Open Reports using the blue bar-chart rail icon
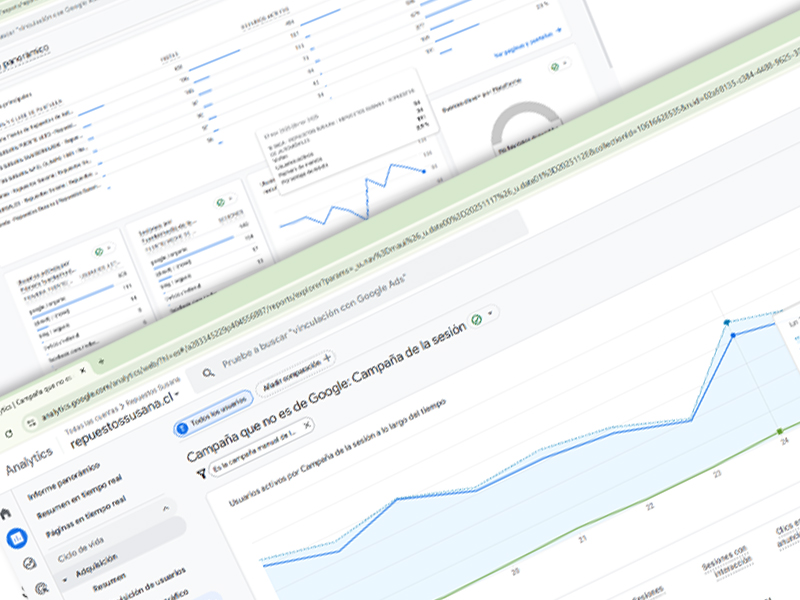The width and height of the screenshot is (800, 600). pos(17,540)
